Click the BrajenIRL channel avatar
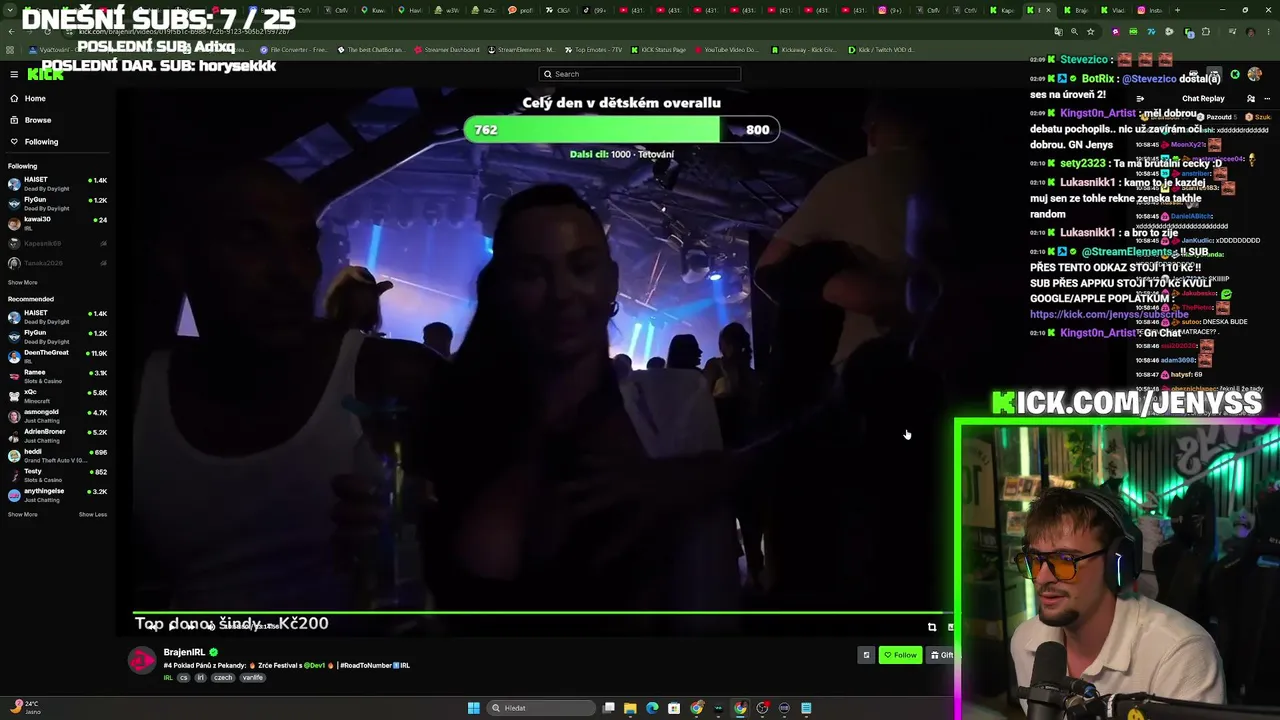This screenshot has height=720, width=1280. pos(142,659)
